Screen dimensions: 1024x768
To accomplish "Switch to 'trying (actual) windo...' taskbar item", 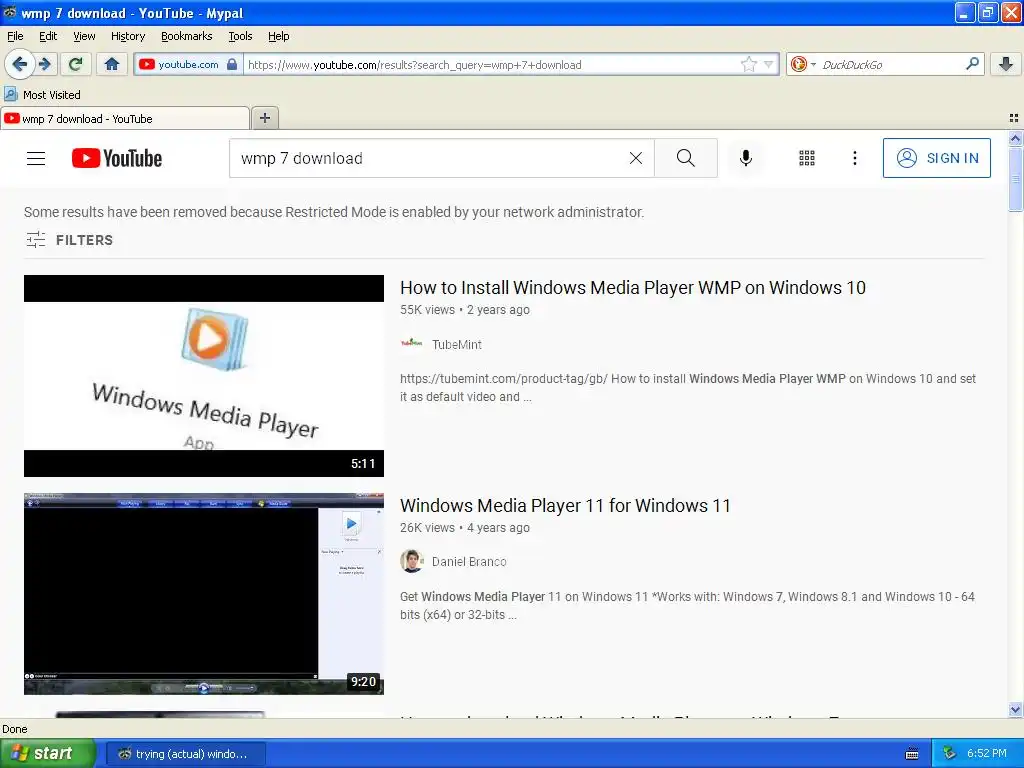I will [x=186, y=754].
